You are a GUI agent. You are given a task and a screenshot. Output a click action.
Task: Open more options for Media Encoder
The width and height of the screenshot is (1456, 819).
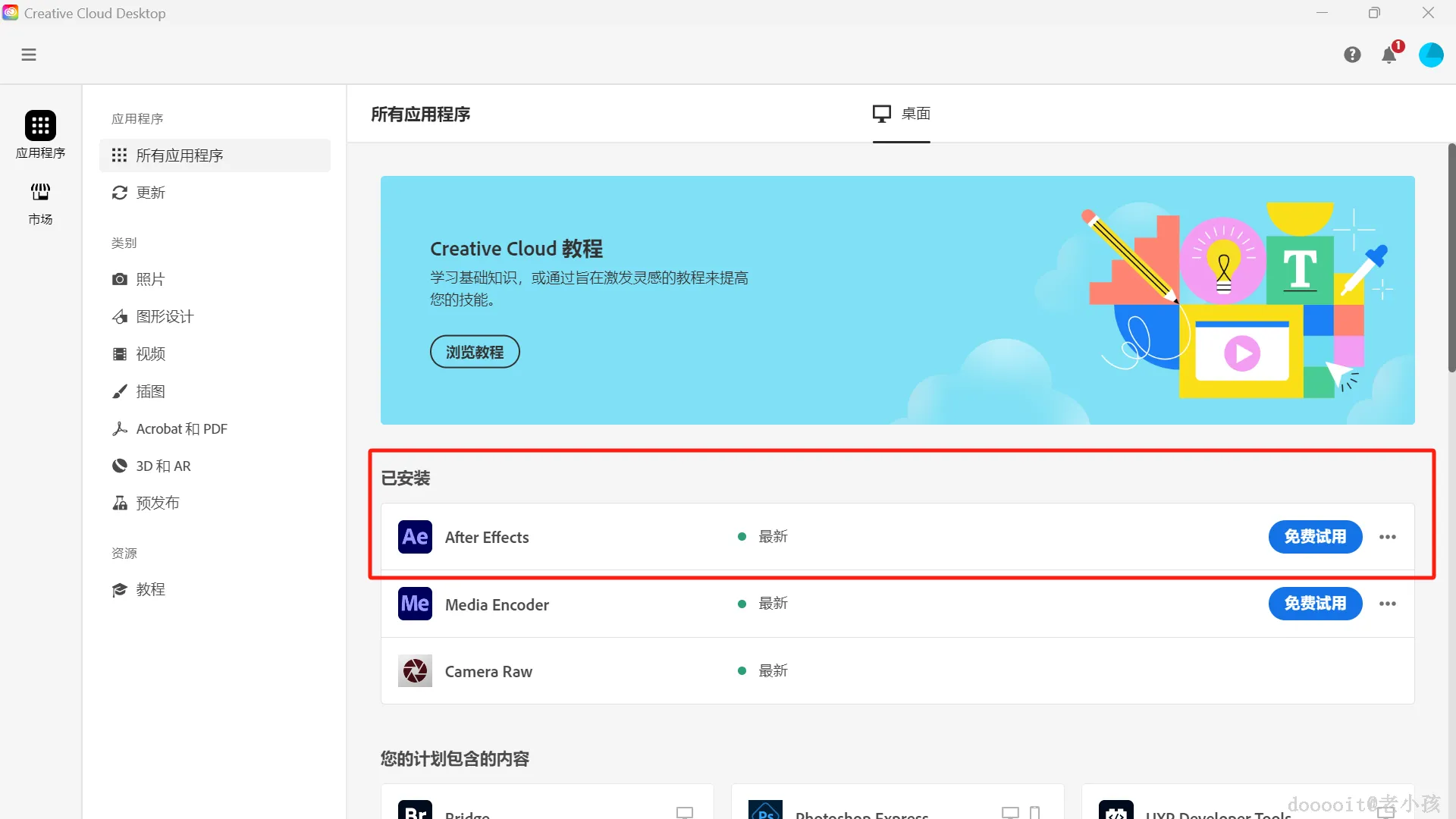[1388, 604]
